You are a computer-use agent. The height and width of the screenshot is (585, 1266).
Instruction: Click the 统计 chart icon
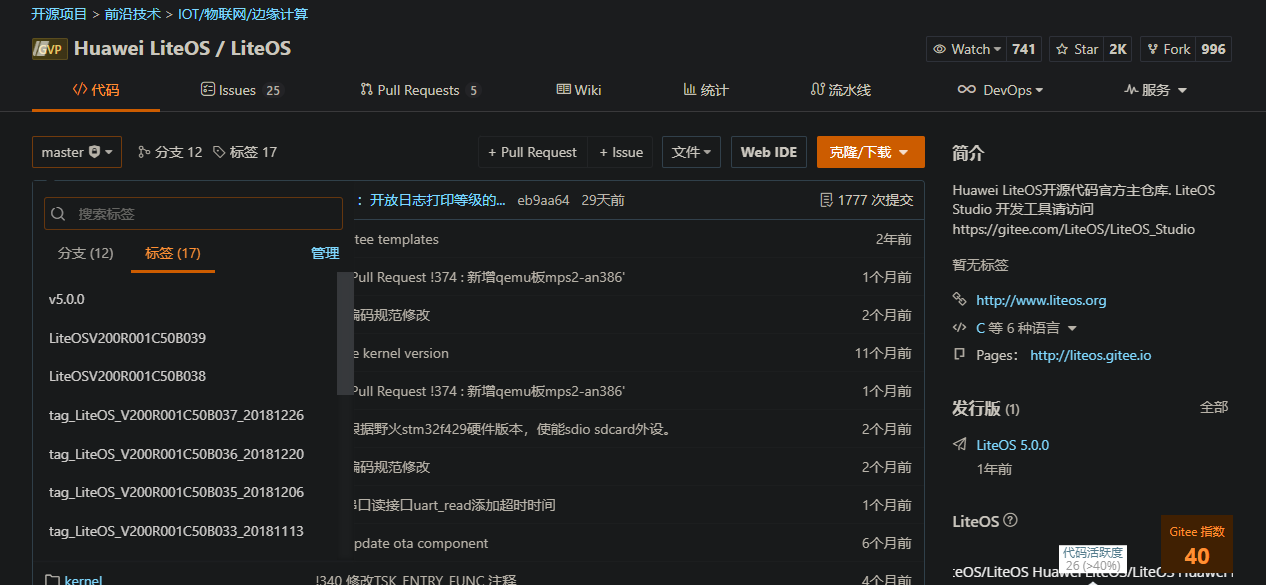[689, 89]
